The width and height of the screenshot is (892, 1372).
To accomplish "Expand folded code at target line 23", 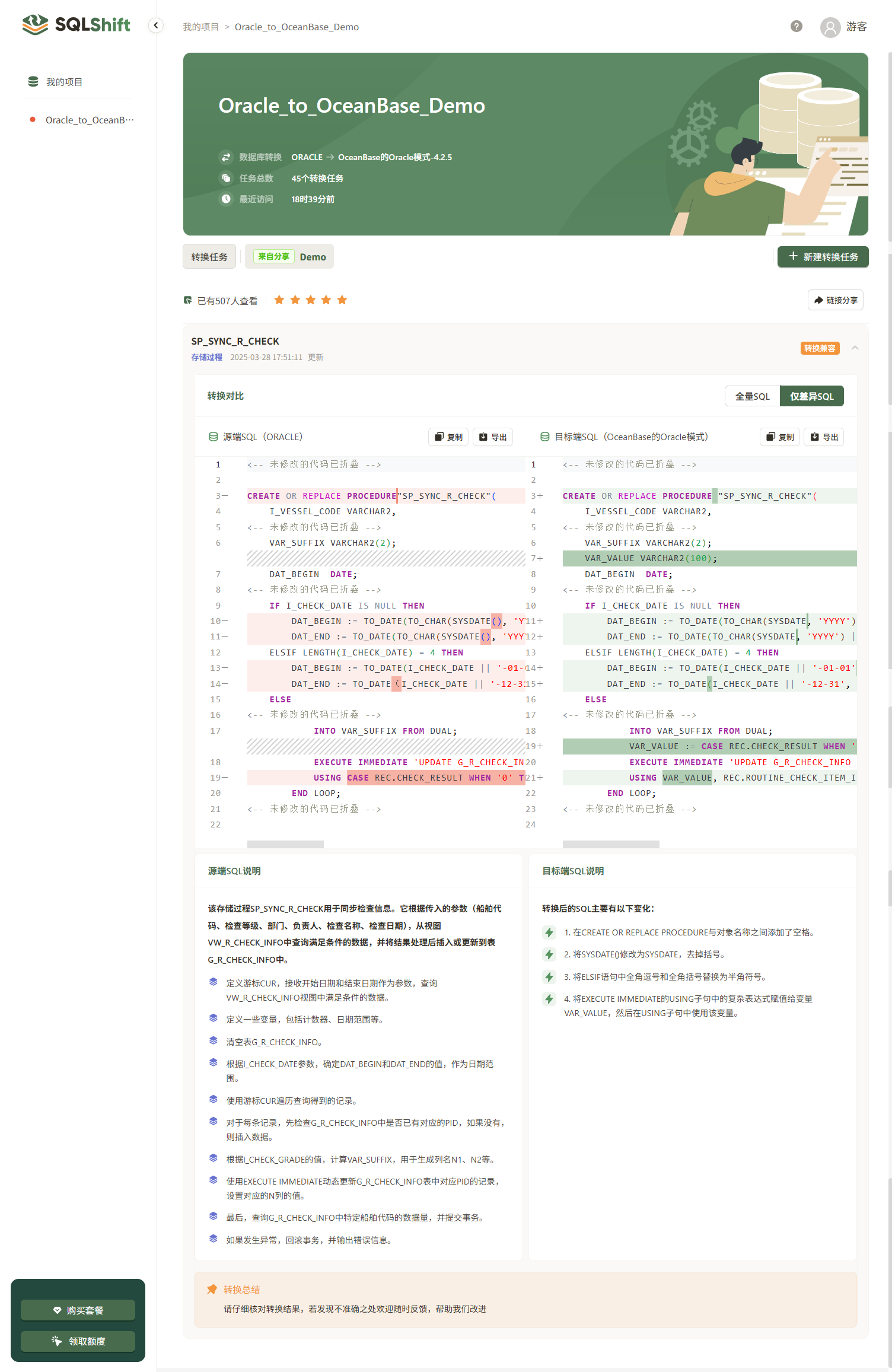I will point(630,809).
